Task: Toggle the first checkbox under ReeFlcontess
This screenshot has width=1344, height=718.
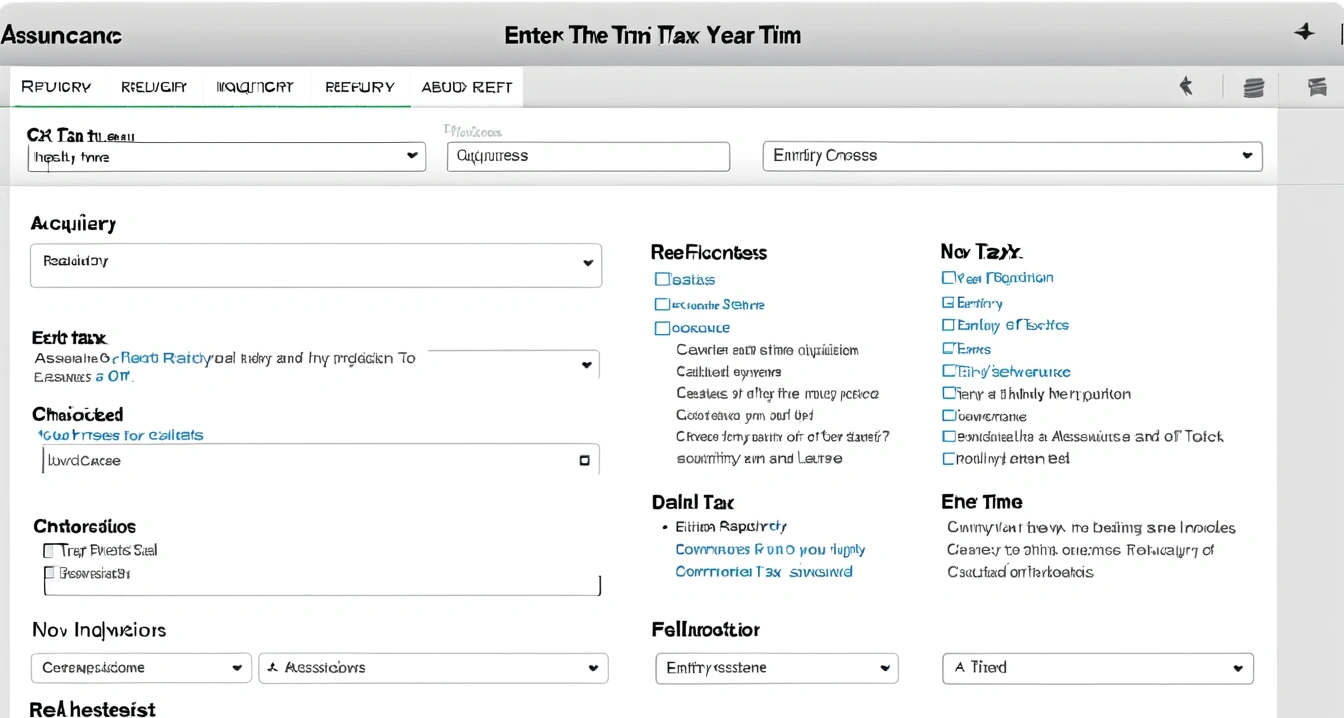Action: click(661, 280)
